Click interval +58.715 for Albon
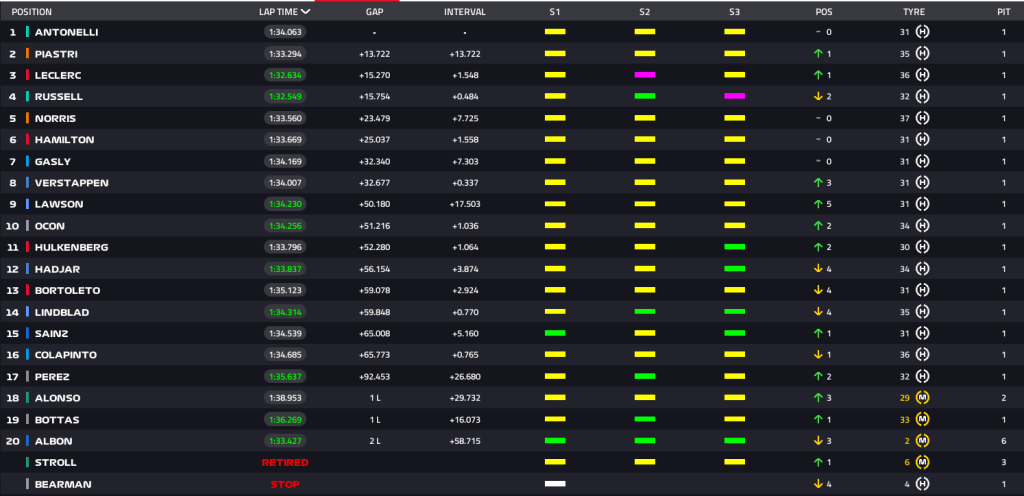This screenshot has width=1024, height=496. (465, 441)
